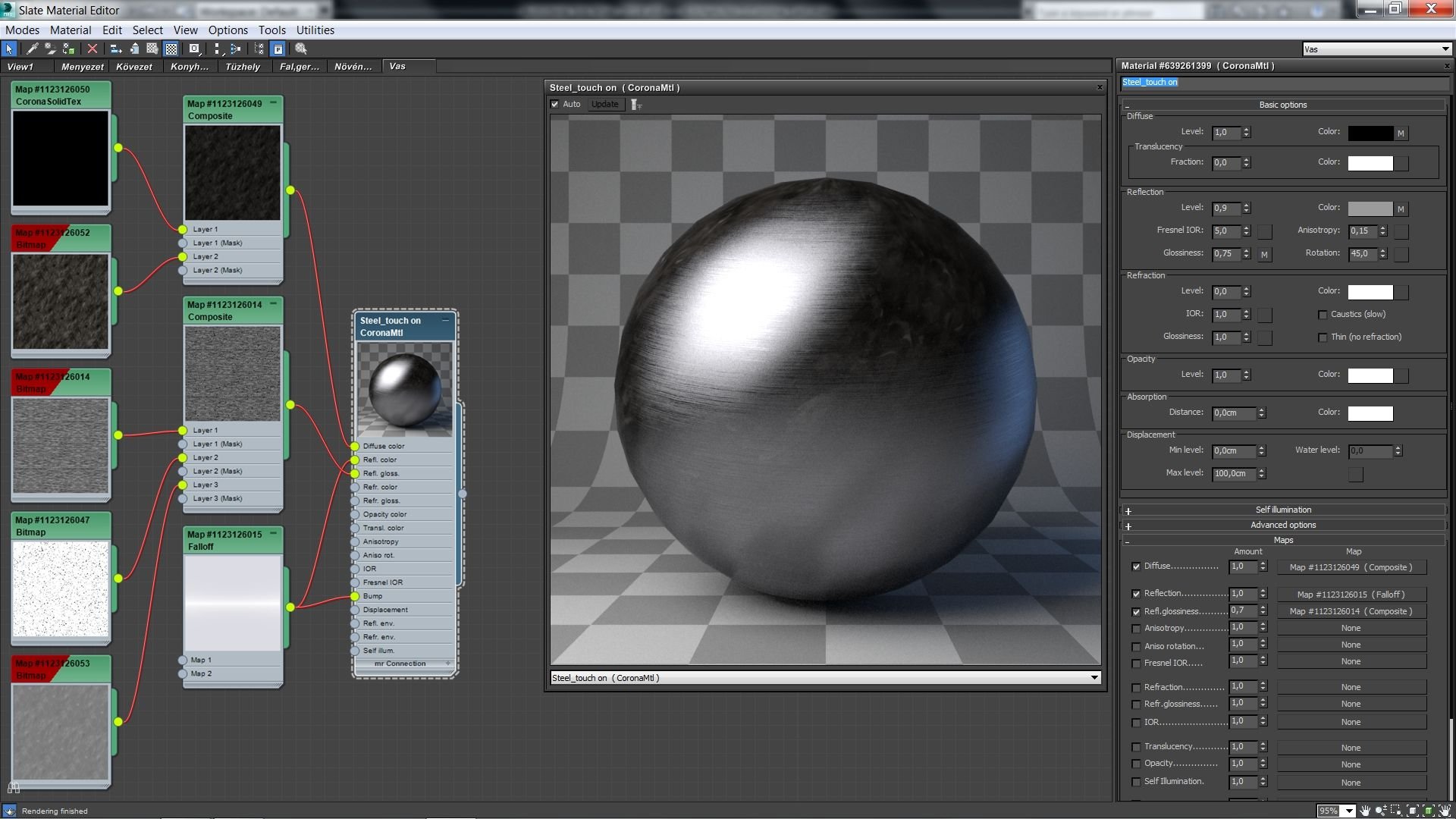Viewport: 1456px width, 819px height.
Task: Click the red X Delete Selected icon
Action: point(93,49)
